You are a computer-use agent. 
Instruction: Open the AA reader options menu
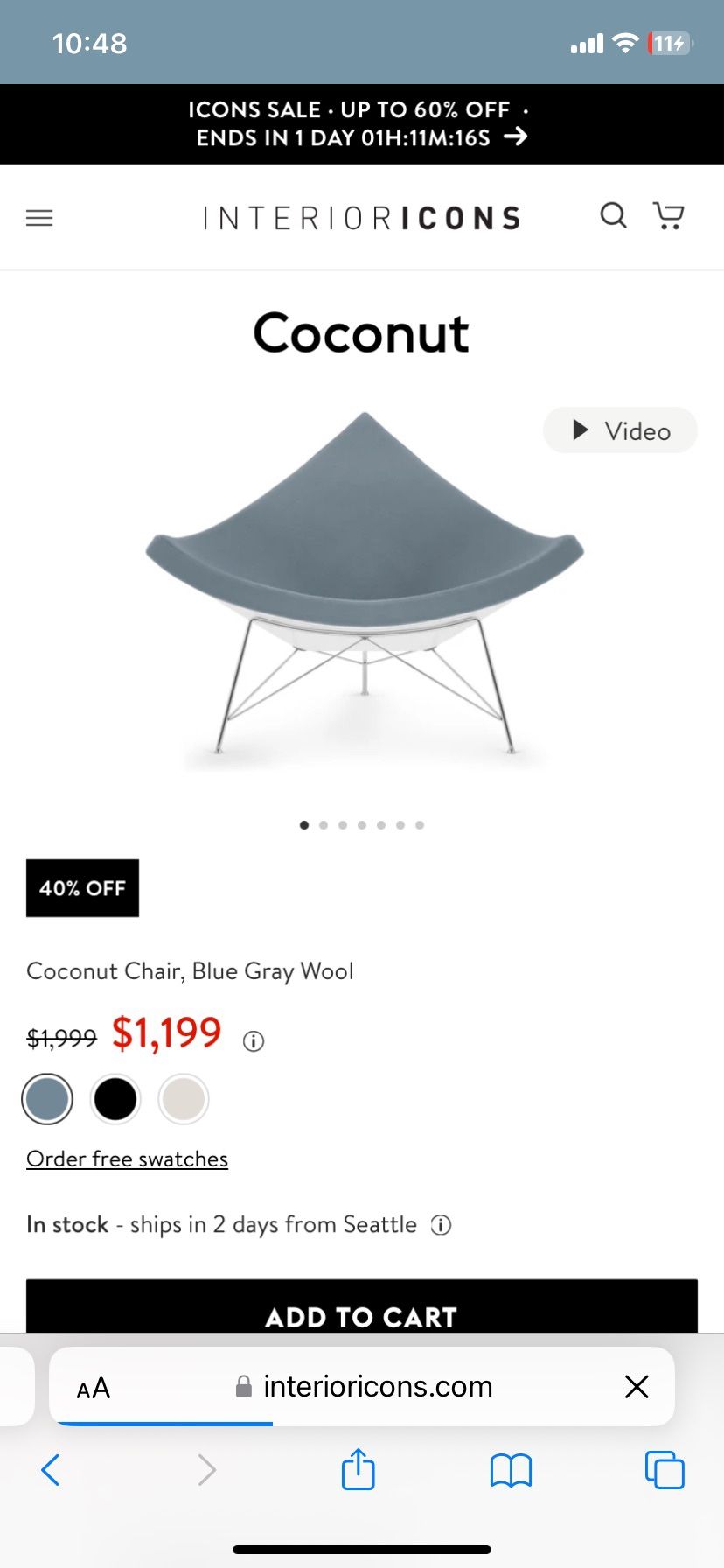tap(94, 1388)
